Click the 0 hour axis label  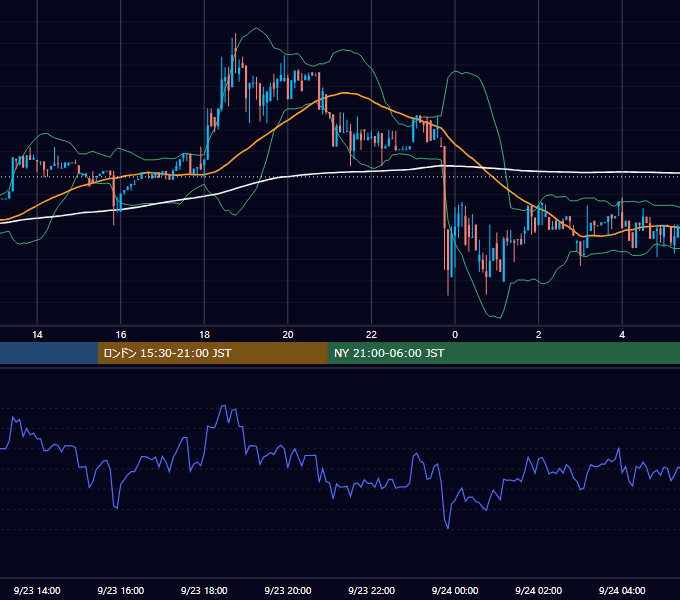click(x=455, y=335)
